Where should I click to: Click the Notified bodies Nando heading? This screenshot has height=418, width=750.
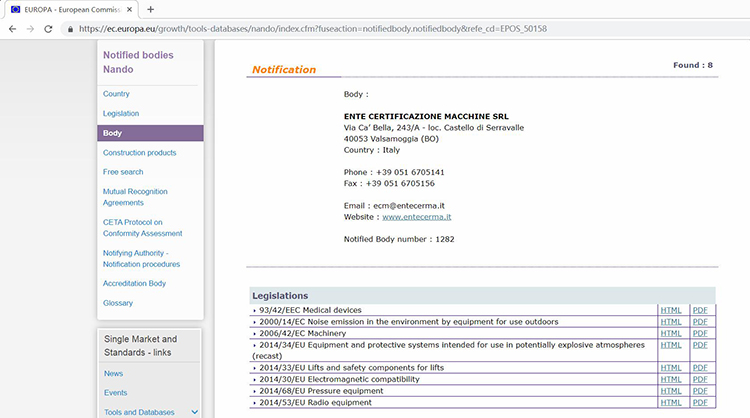(x=138, y=62)
